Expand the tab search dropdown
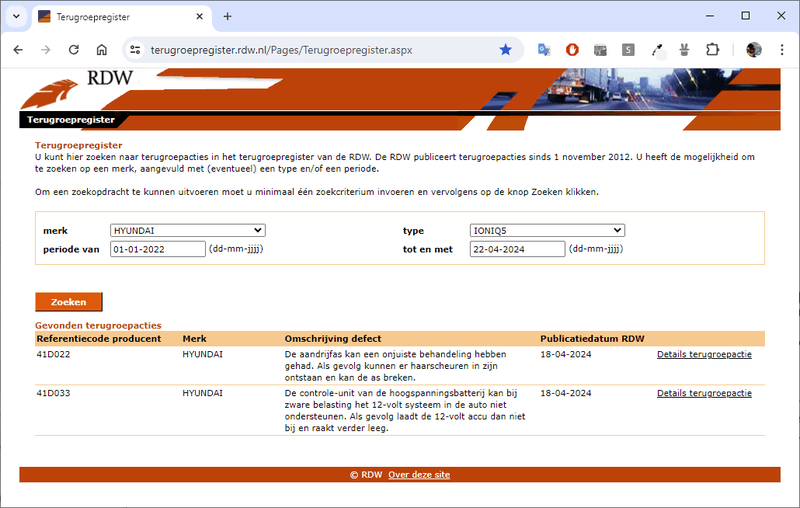800x508 pixels. 16,16
